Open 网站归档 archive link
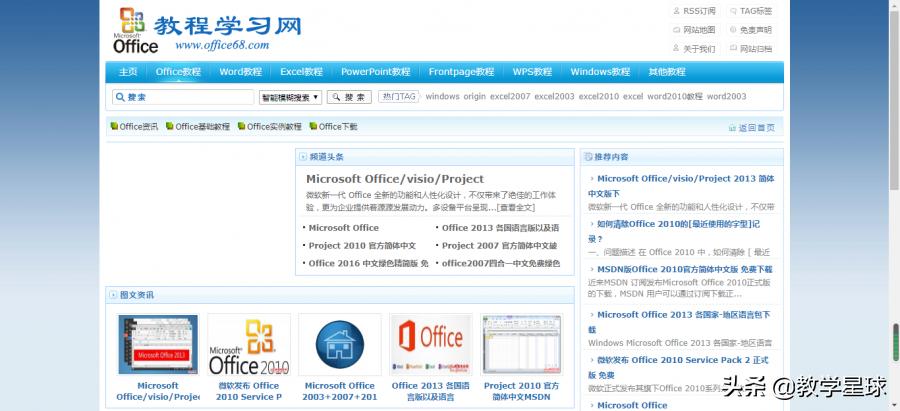Viewport: 900px width, 411px height. coord(751,49)
